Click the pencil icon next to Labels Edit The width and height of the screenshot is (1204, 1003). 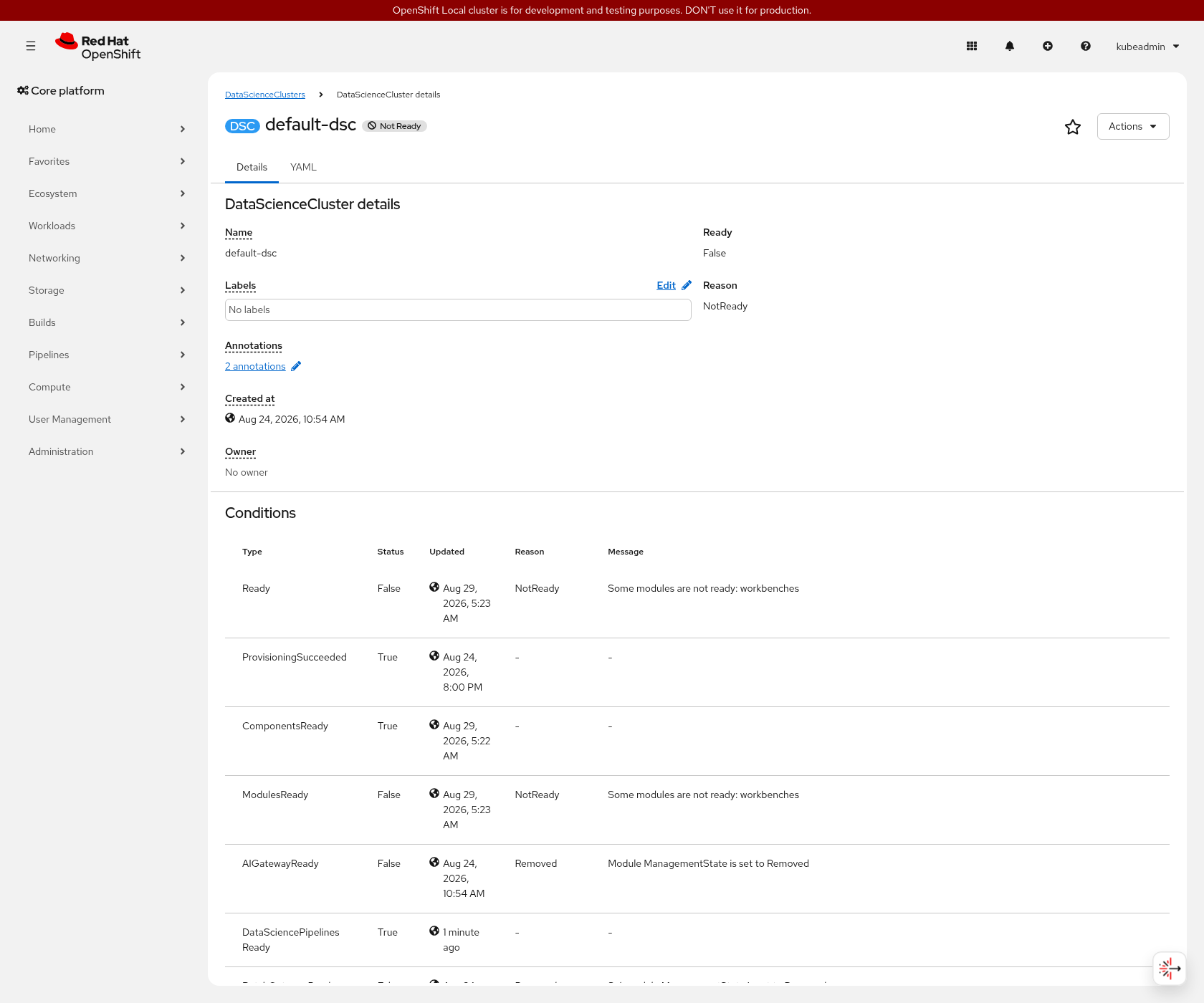pyautogui.click(x=687, y=285)
